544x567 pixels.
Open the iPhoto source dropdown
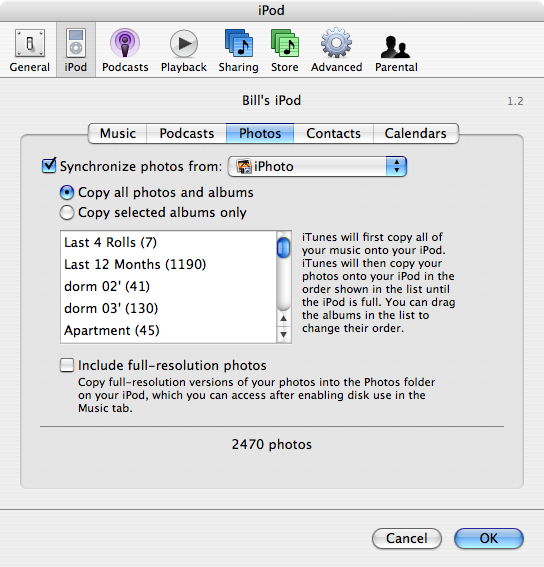pyautogui.click(x=317, y=167)
